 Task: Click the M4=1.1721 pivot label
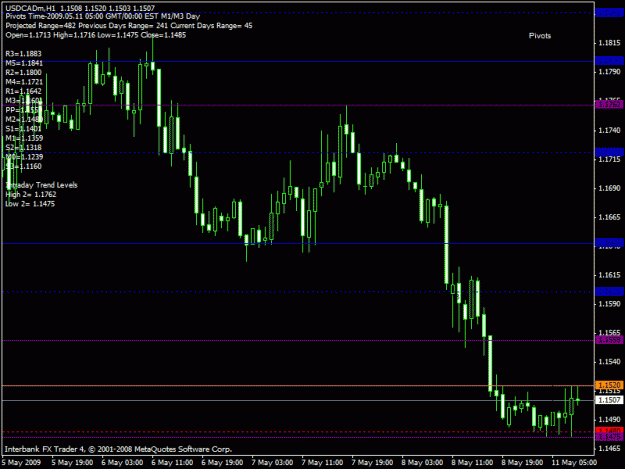click(x=24, y=82)
